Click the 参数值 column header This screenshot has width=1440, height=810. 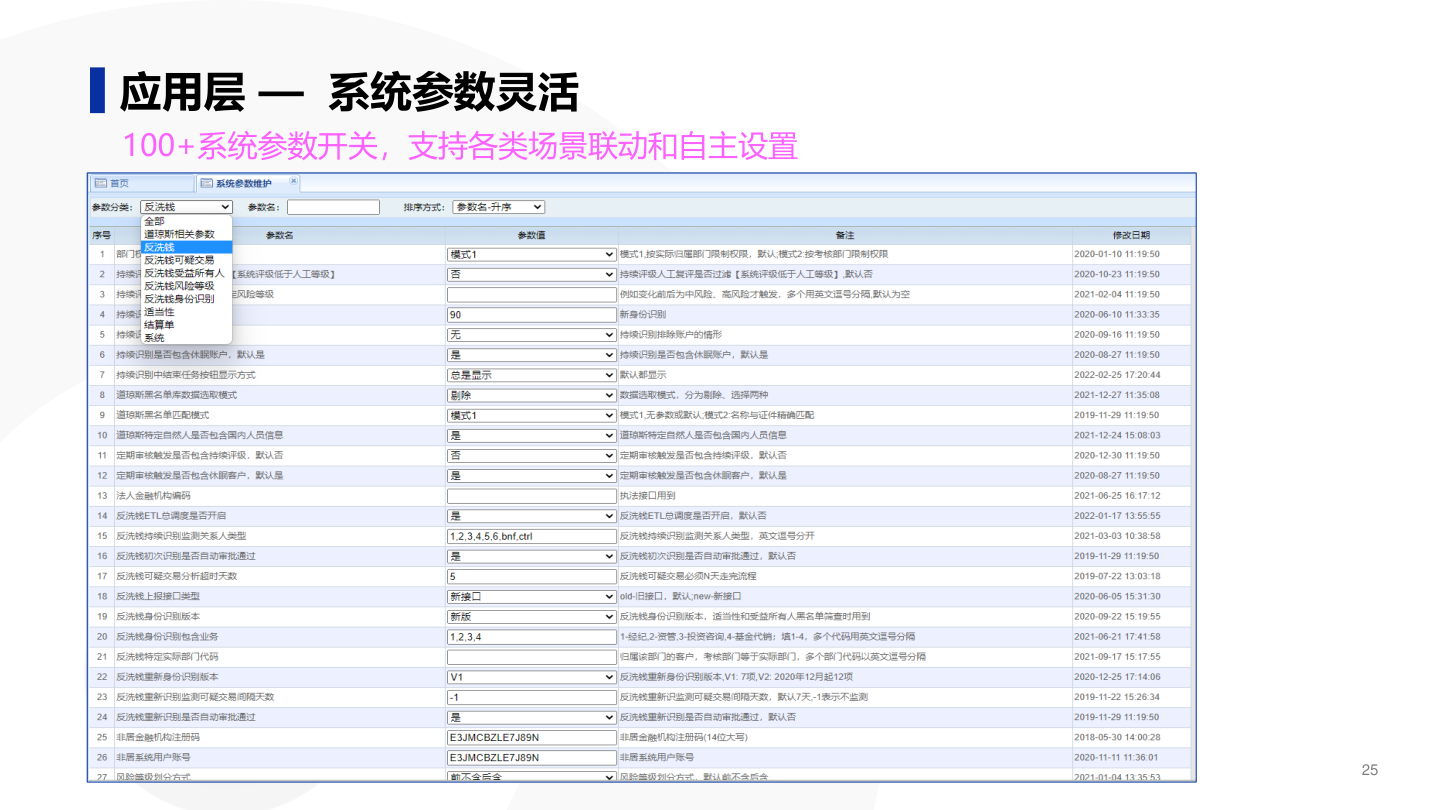pyautogui.click(x=531, y=235)
